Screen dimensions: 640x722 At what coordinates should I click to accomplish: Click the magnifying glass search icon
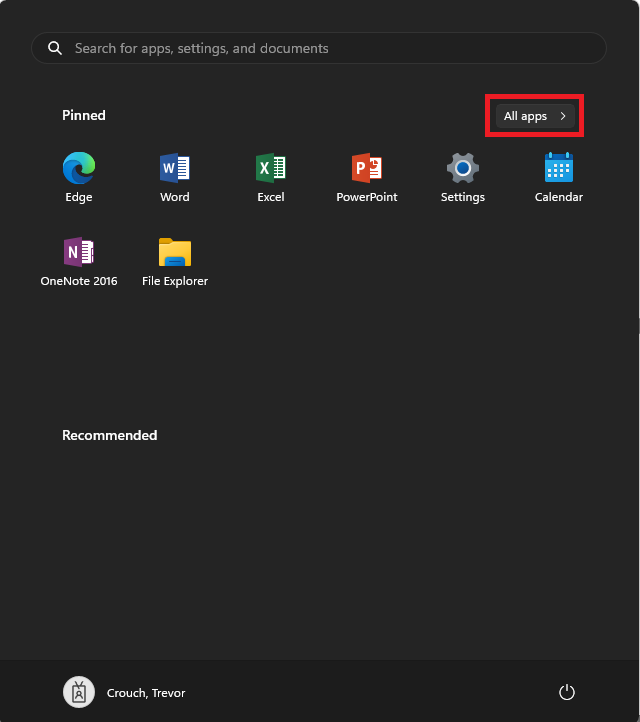coord(55,48)
